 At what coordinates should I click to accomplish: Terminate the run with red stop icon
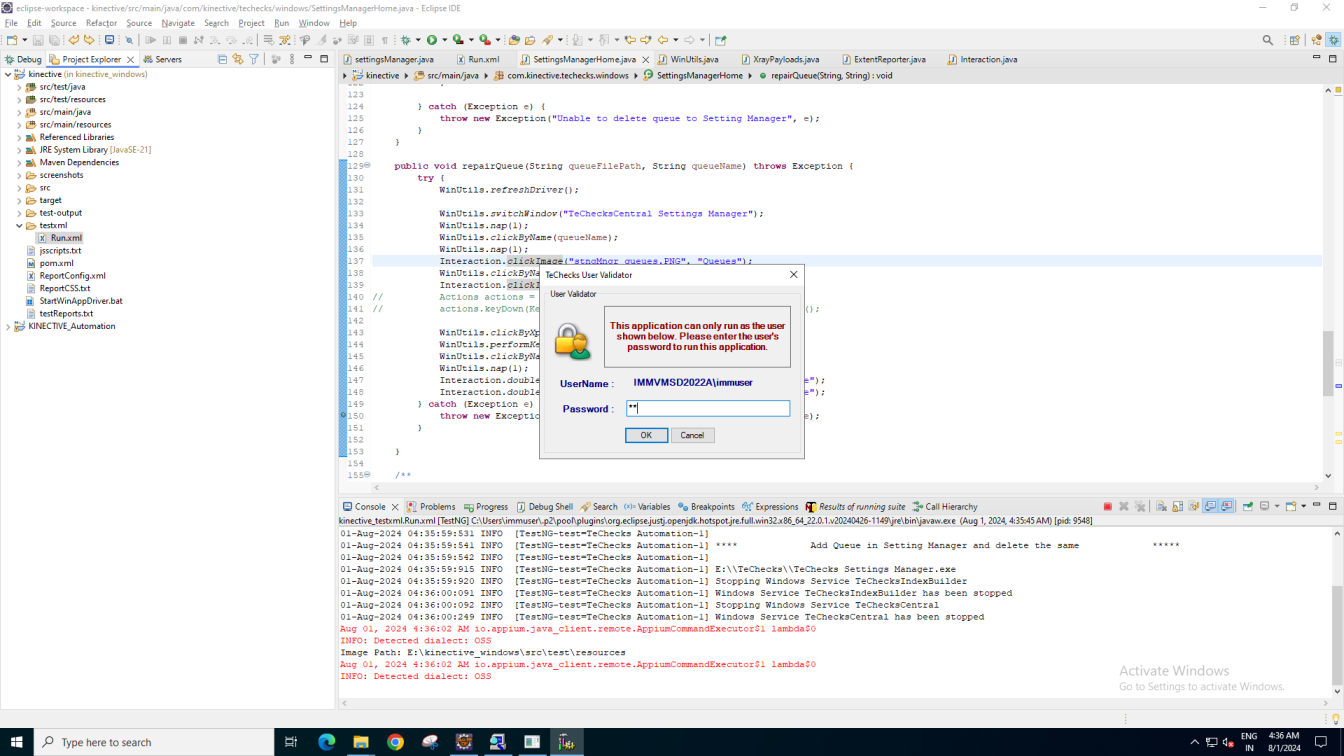1108,507
